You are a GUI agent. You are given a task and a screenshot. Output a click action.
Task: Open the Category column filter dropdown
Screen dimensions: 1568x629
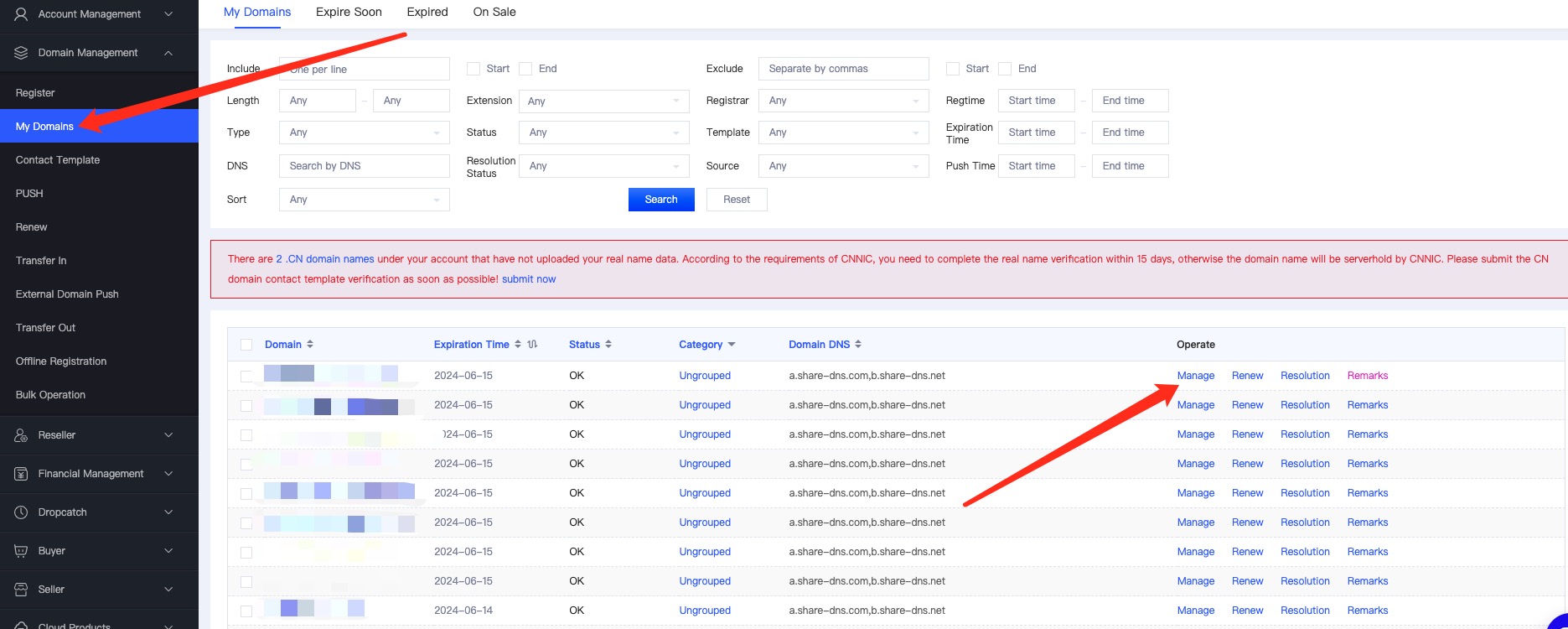tap(732, 345)
